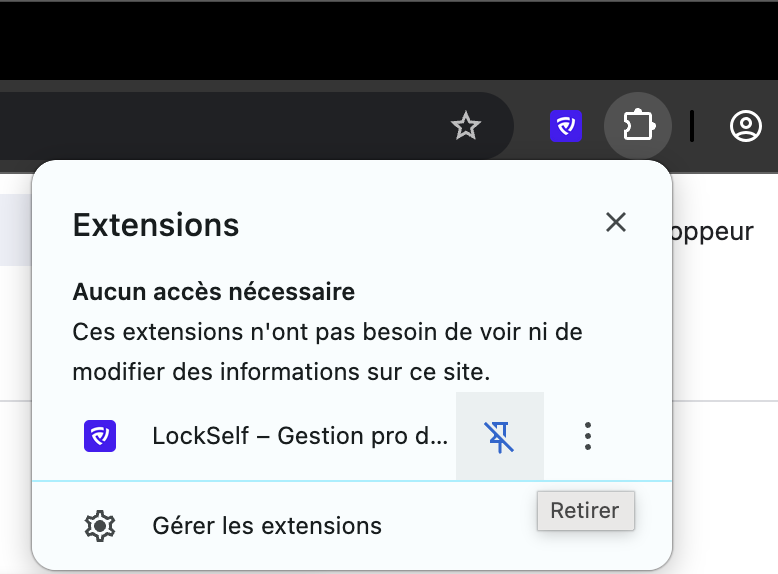Focus the browser address bar
Image resolution: width=778 pixels, height=574 pixels.
pos(223,126)
